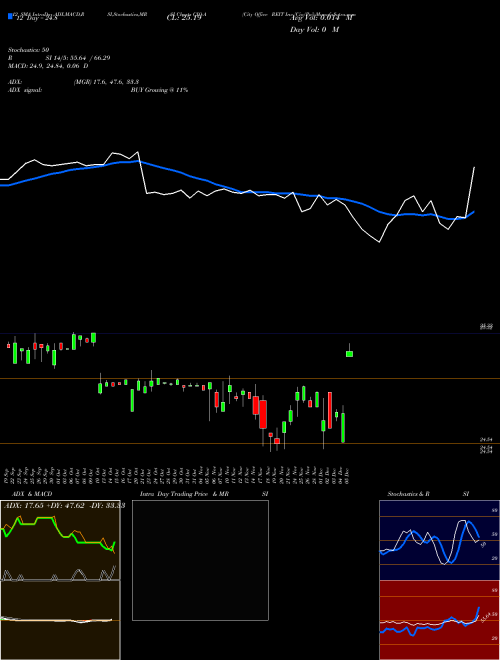Click the 'Intra Day Trading Price & MR' title

click(184, 494)
